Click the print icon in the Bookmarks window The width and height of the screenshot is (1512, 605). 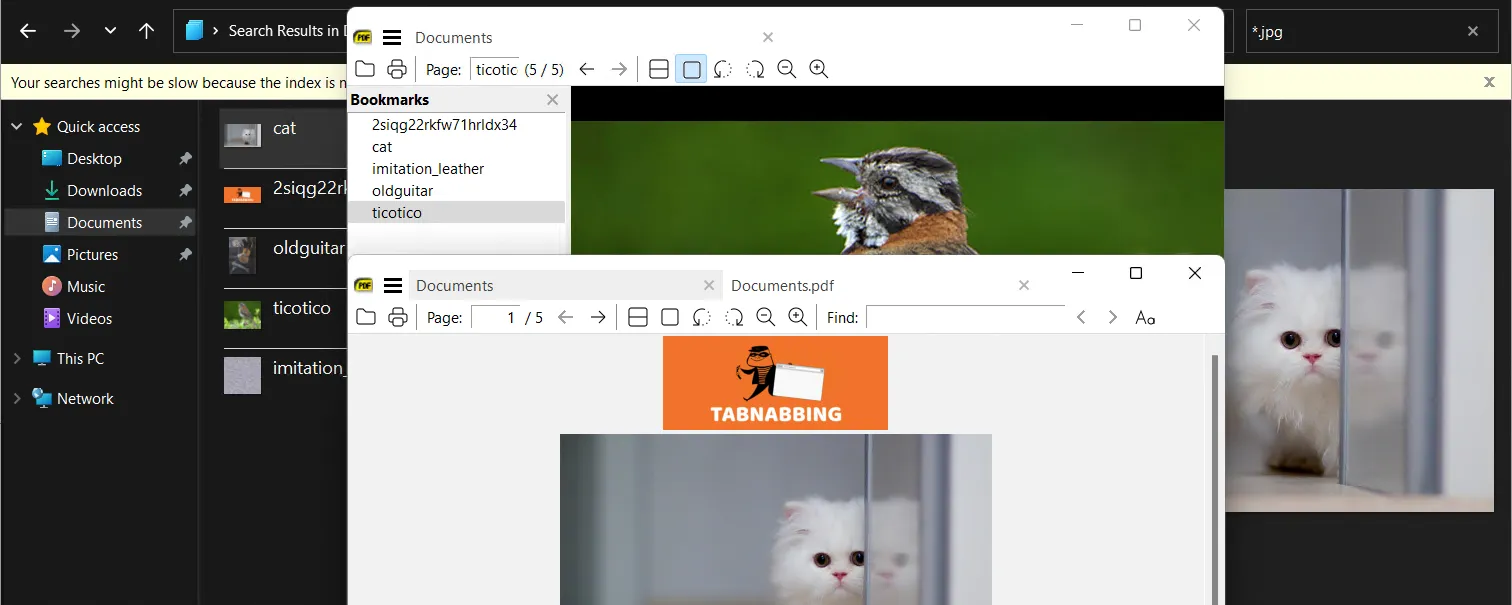click(397, 69)
